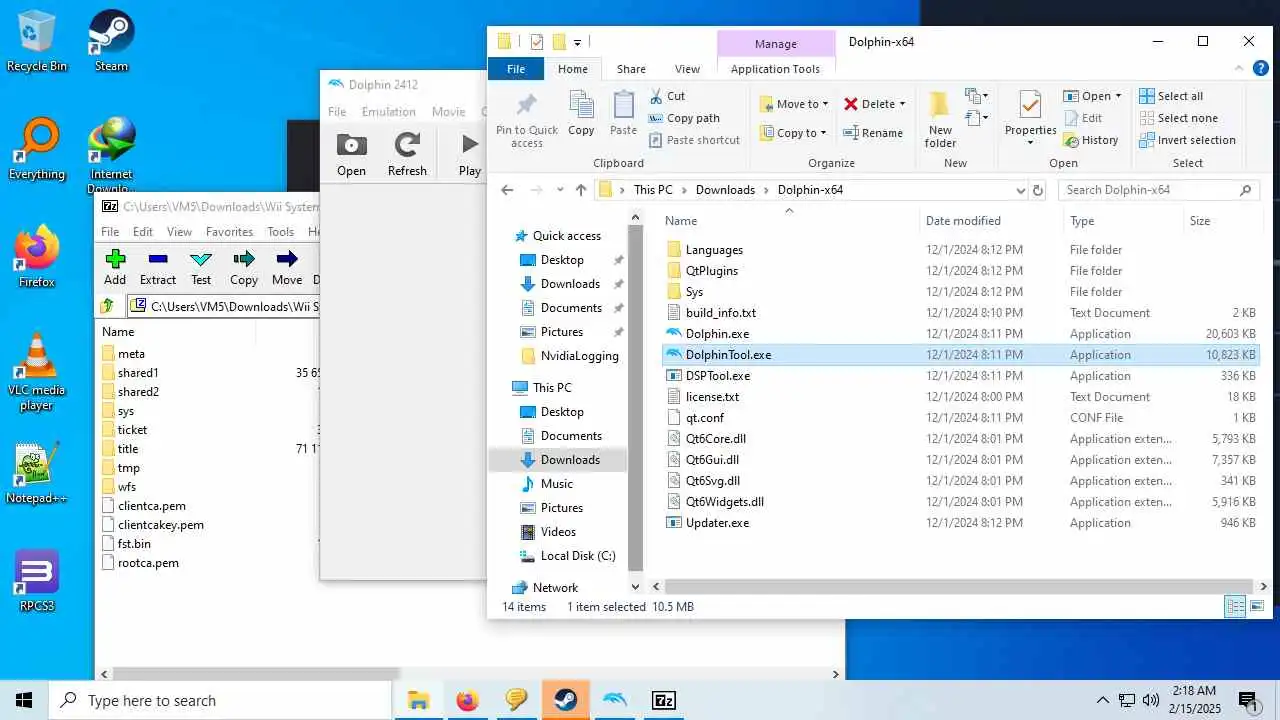Open Emulation menu in Dolphin
This screenshot has width=1280, height=720.
coord(388,112)
